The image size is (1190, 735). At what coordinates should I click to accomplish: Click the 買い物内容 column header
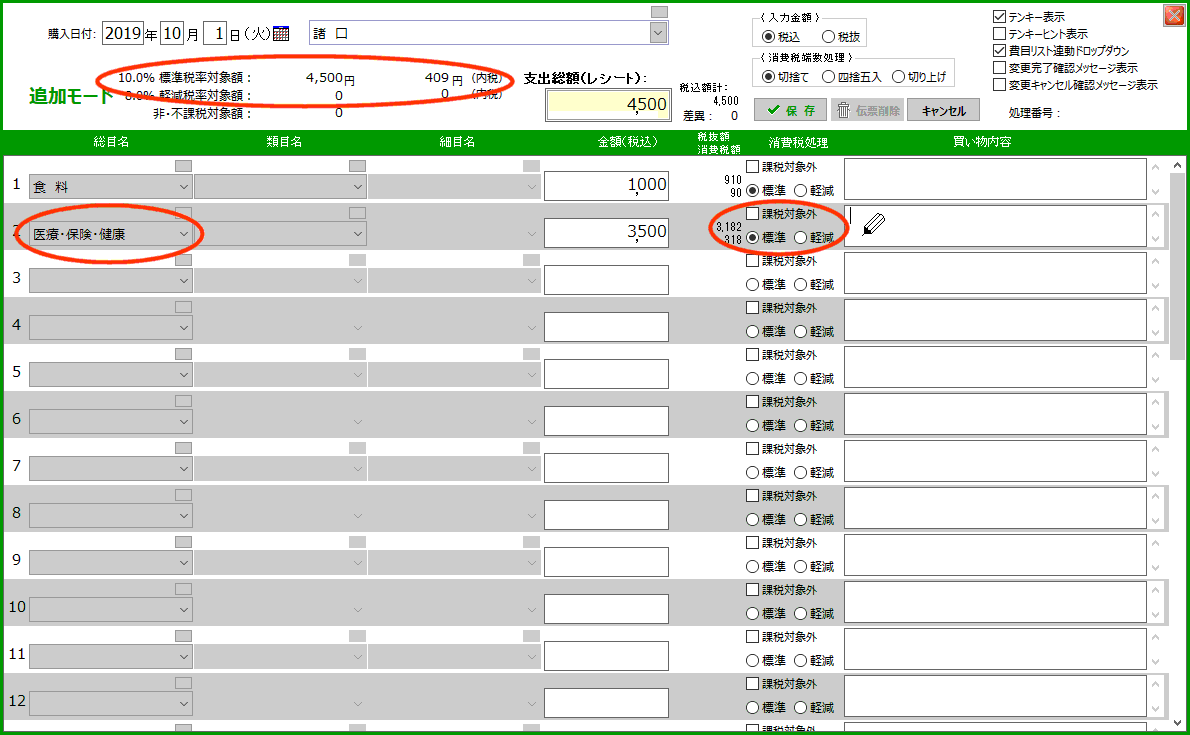(982, 142)
